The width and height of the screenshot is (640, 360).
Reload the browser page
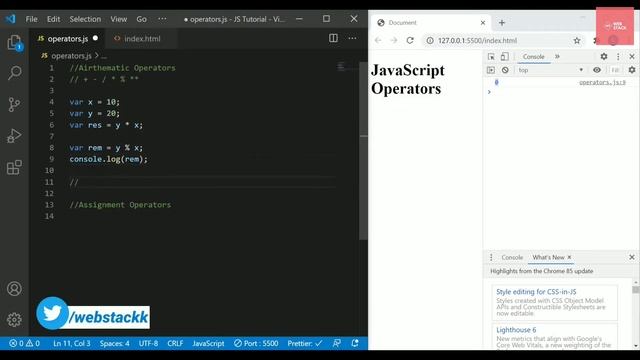tap(410, 40)
